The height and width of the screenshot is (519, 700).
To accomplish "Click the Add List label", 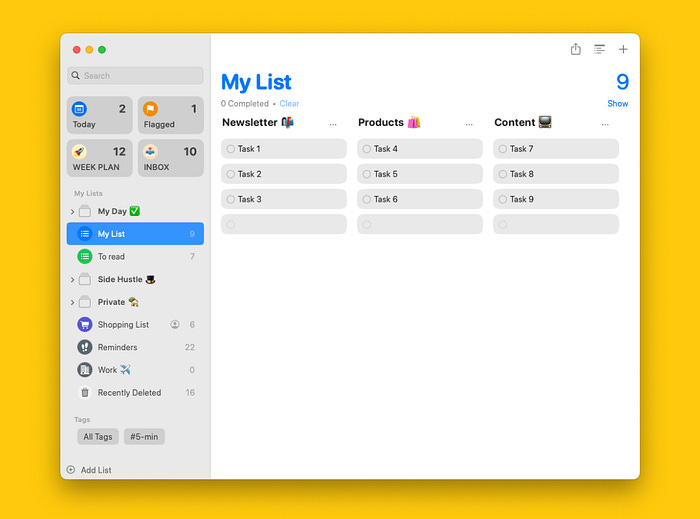I will (x=96, y=470).
